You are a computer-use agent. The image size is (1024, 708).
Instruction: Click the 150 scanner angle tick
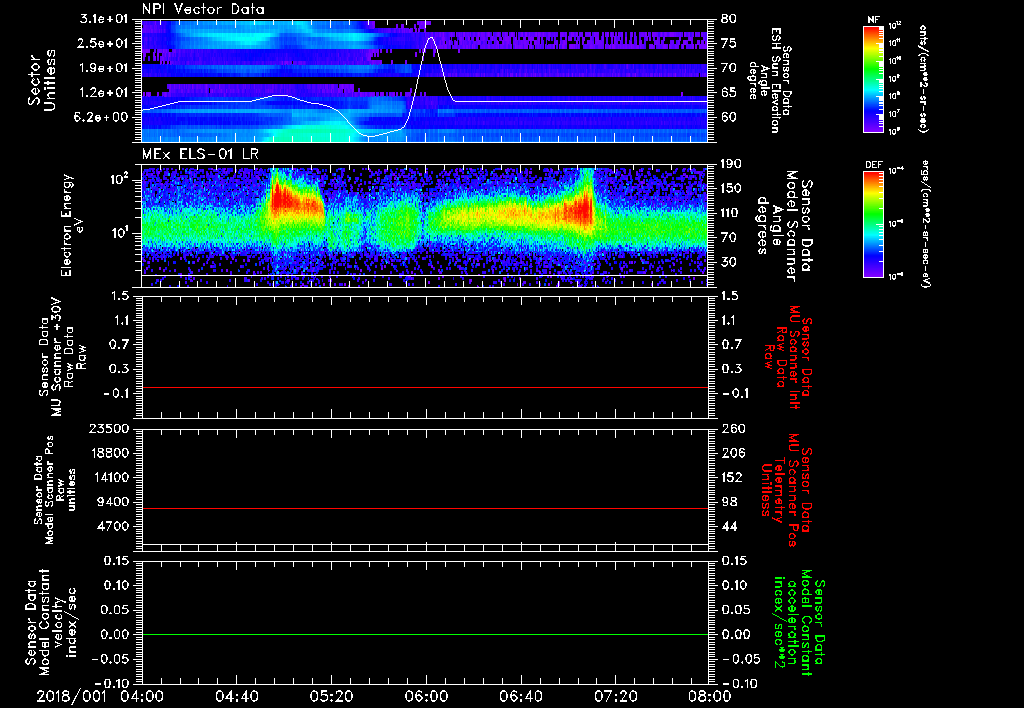coord(732,188)
